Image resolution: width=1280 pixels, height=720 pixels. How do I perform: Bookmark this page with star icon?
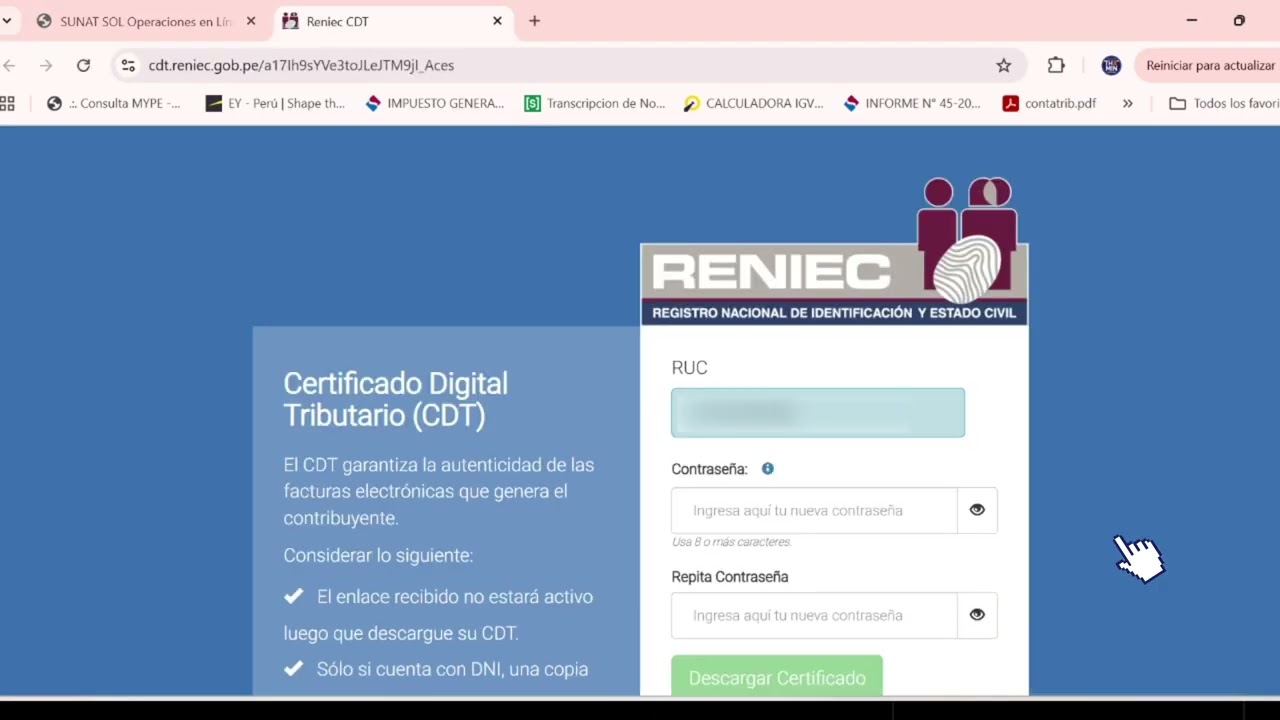pyautogui.click(x=1003, y=65)
